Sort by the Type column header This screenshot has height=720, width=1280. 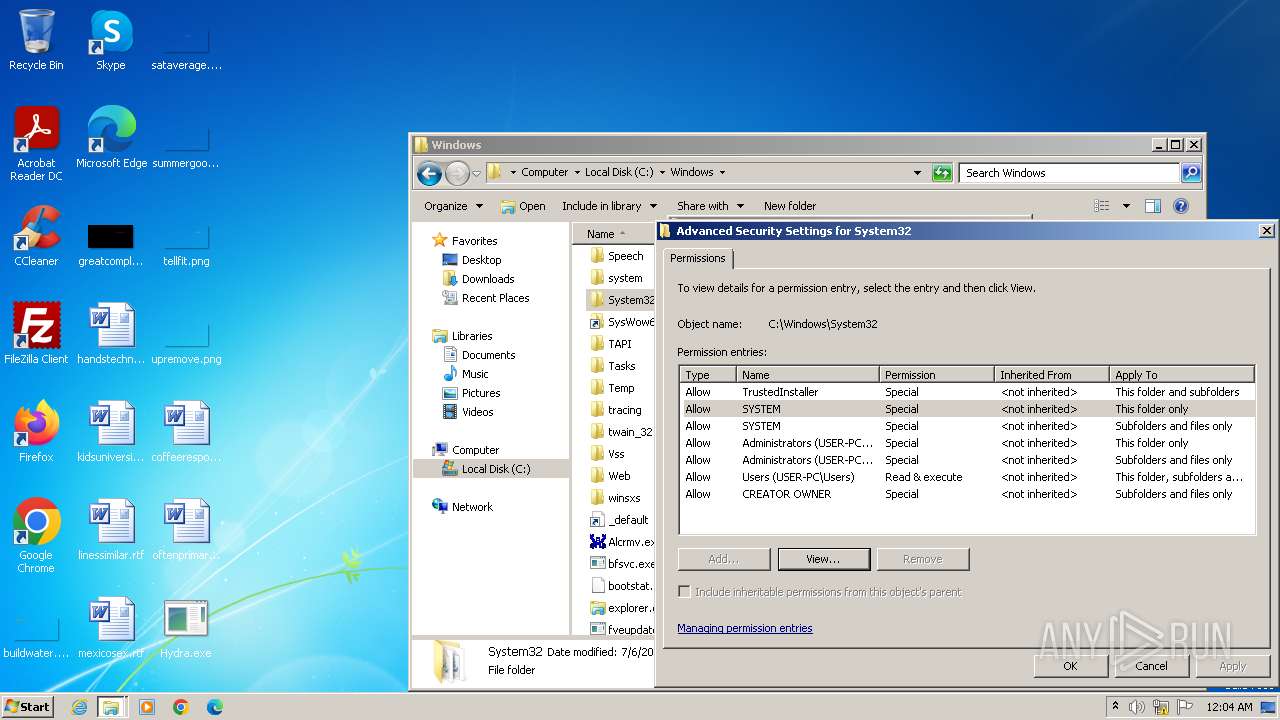tap(708, 375)
